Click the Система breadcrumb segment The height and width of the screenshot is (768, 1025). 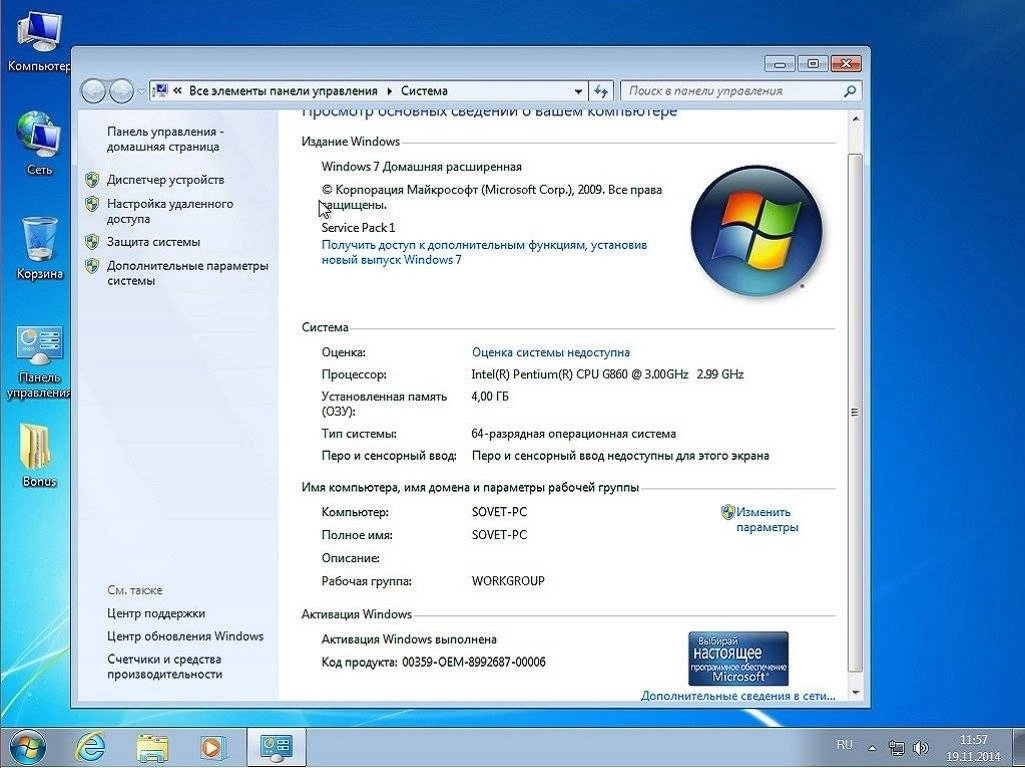click(424, 91)
